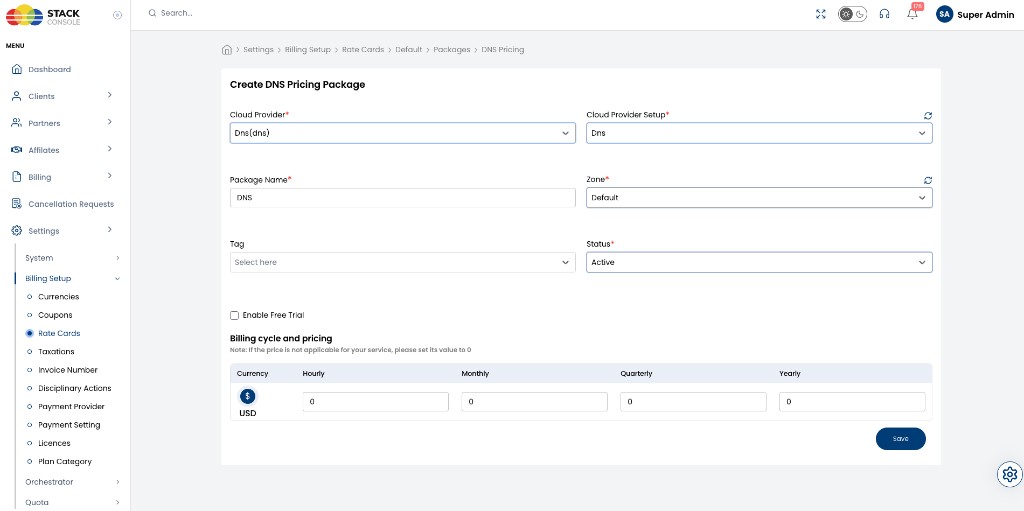Enable Free Trial checkbox
This screenshot has width=1024, height=511.
(234, 316)
